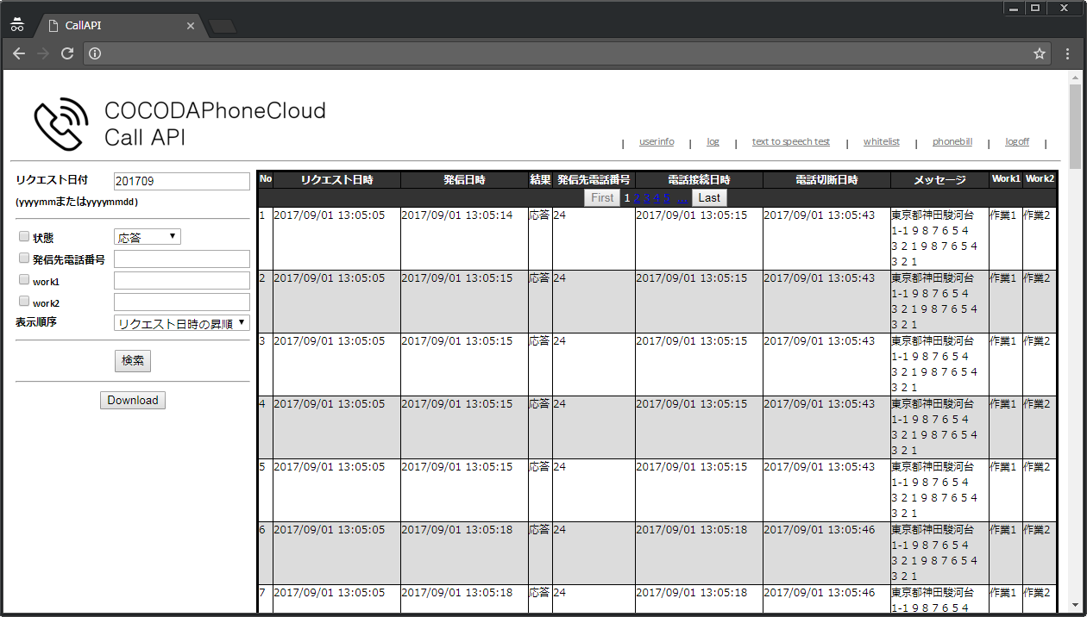Image resolution: width=1087 pixels, height=617 pixels.
Task: Click 作業1 cell in row 3
Action: pos(1005,364)
